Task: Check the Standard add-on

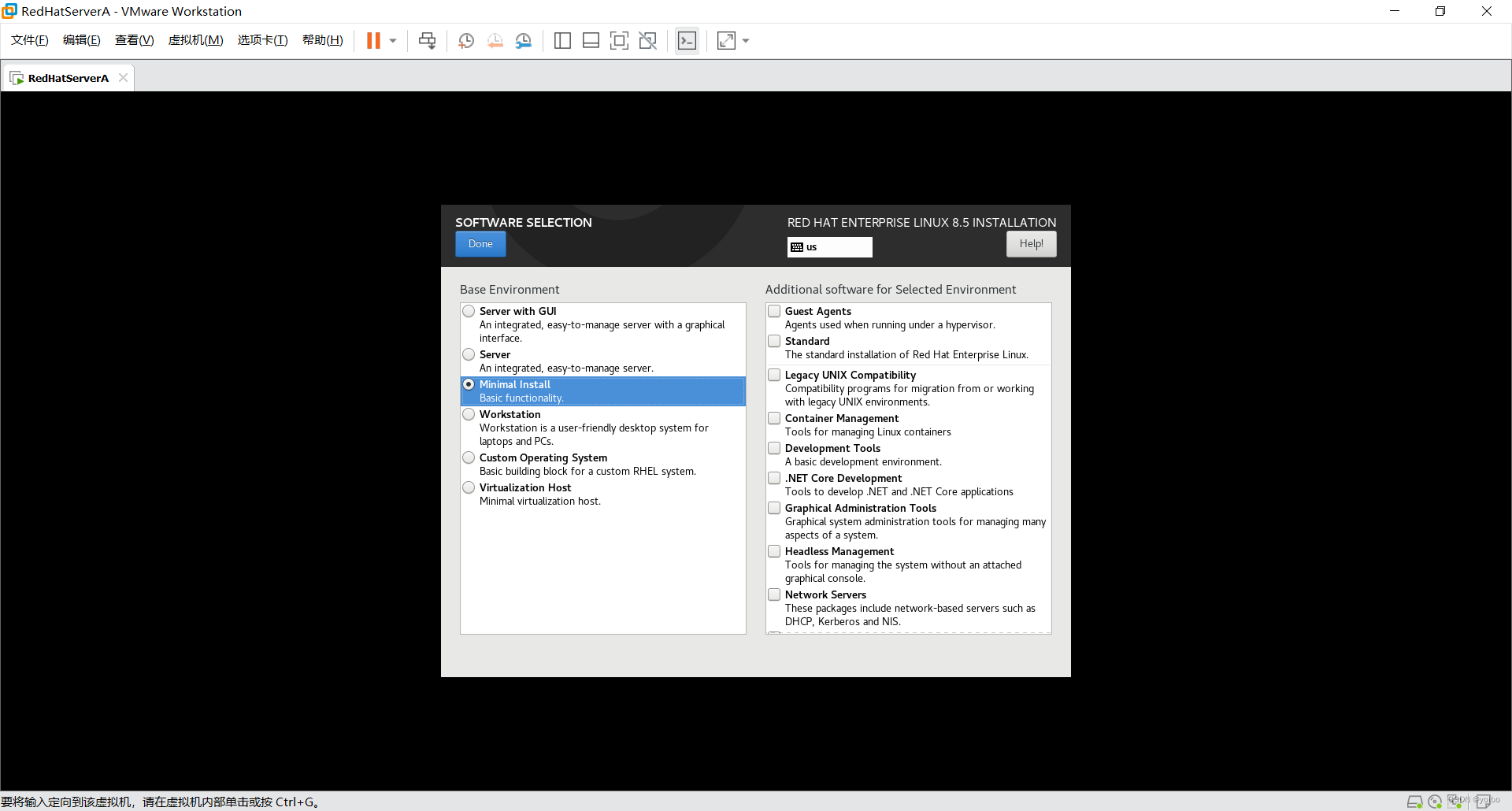Action: pos(774,341)
